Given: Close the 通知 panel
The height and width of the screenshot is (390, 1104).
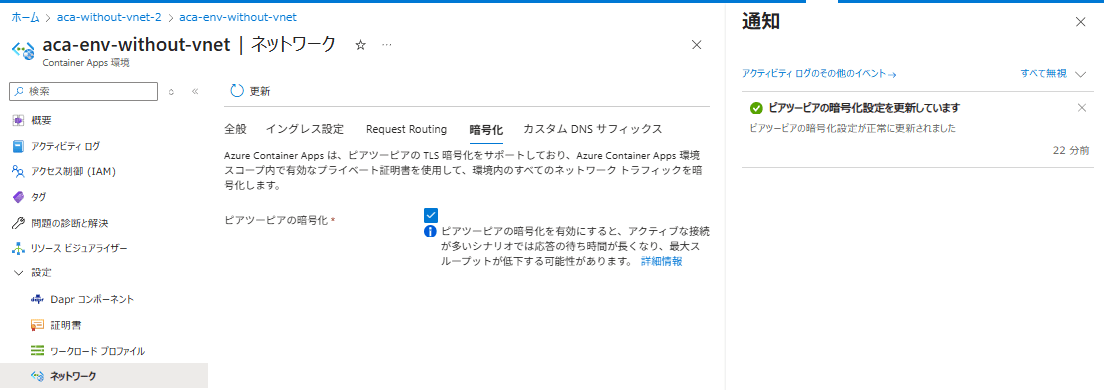Looking at the screenshot, I should click(1081, 22).
